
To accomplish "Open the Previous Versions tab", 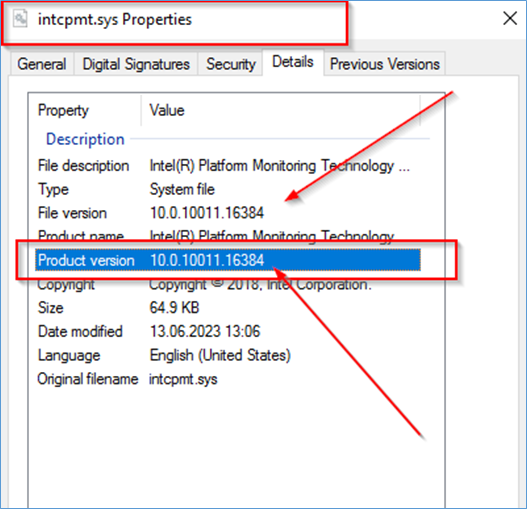I will (x=385, y=64).
